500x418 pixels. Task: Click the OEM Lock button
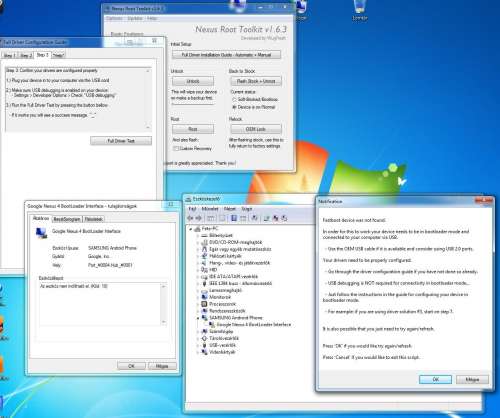coord(256,129)
